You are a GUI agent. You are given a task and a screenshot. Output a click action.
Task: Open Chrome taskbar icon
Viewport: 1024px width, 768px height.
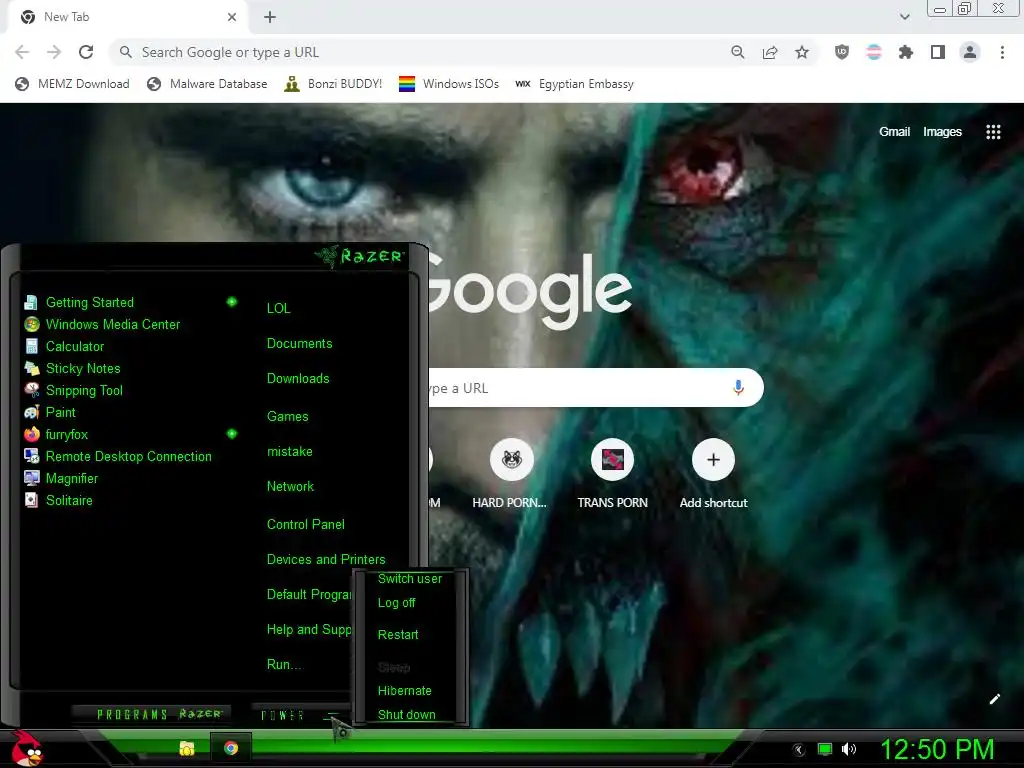231,748
